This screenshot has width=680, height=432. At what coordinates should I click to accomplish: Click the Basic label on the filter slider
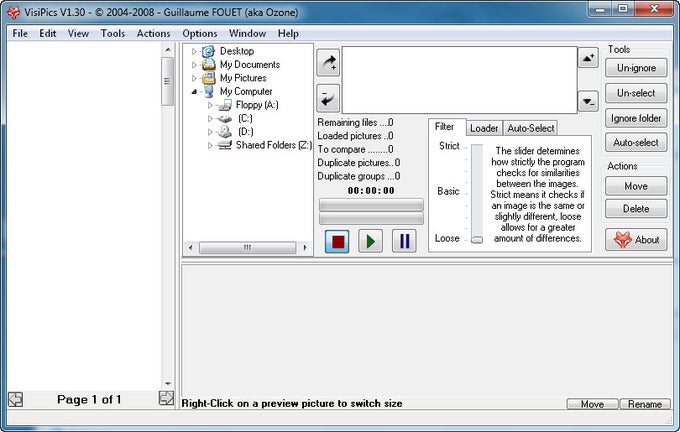pyautogui.click(x=448, y=191)
